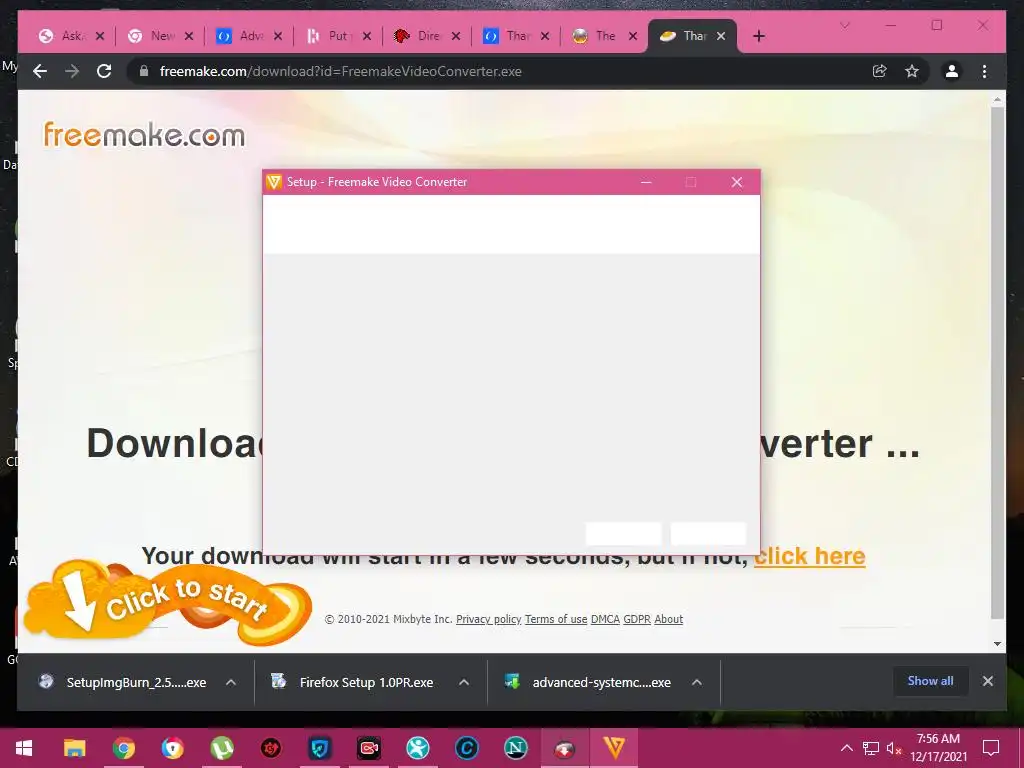Open the Chrome three-dot menu
Screen dimensions: 1024x768
[985, 71]
